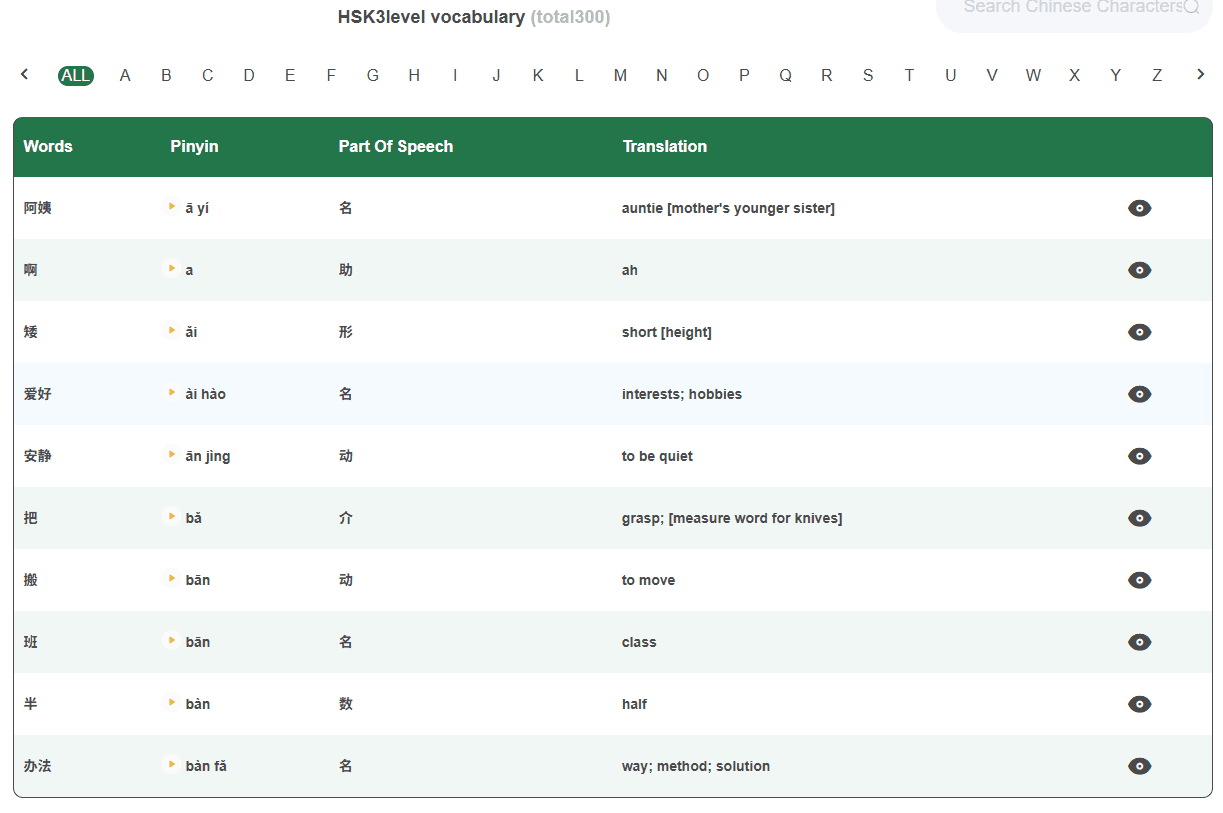This screenshot has width=1223, height=813.
Task: Toggle the eye icon on the 班 row
Action: (1139, 641)
